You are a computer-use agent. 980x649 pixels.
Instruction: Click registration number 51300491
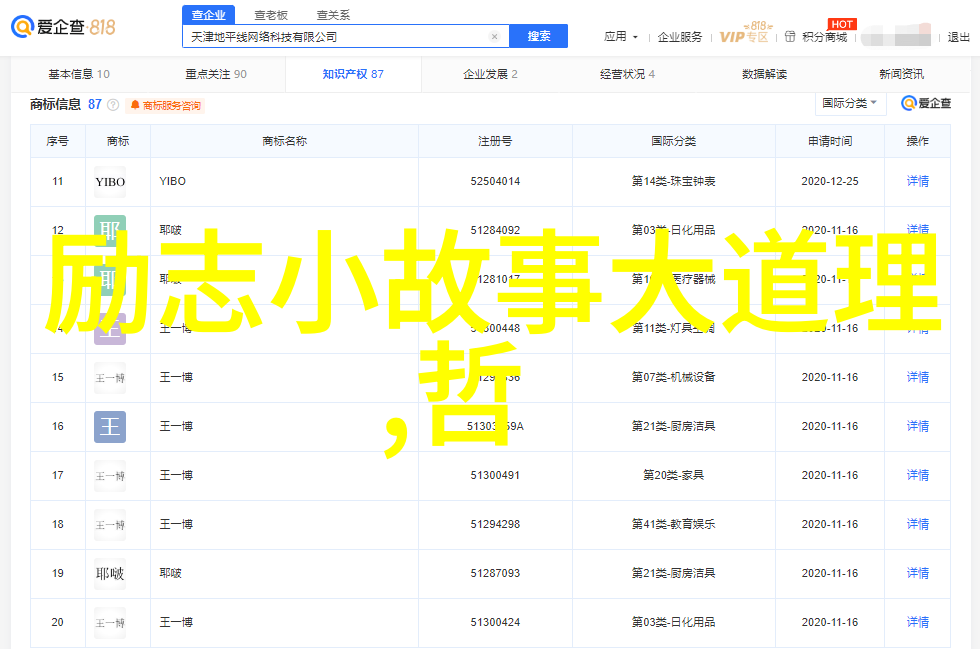pyautogui.click(x=495, y=476)
